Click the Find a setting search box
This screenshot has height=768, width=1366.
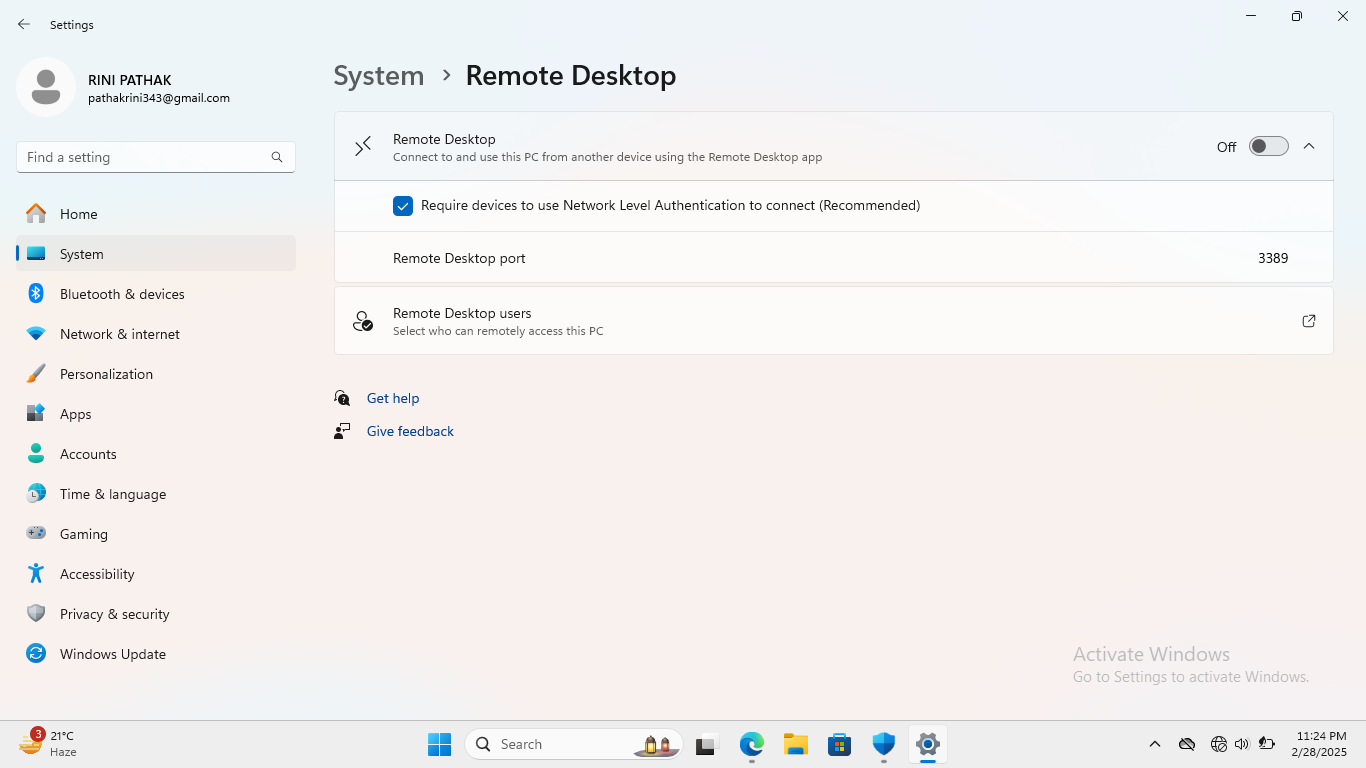(145, 157)
